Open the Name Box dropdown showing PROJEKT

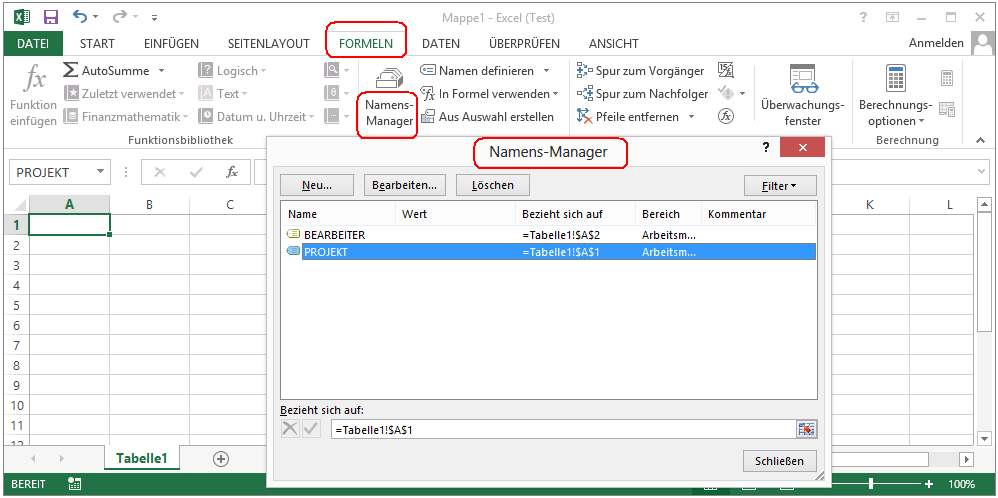[101, 172]
